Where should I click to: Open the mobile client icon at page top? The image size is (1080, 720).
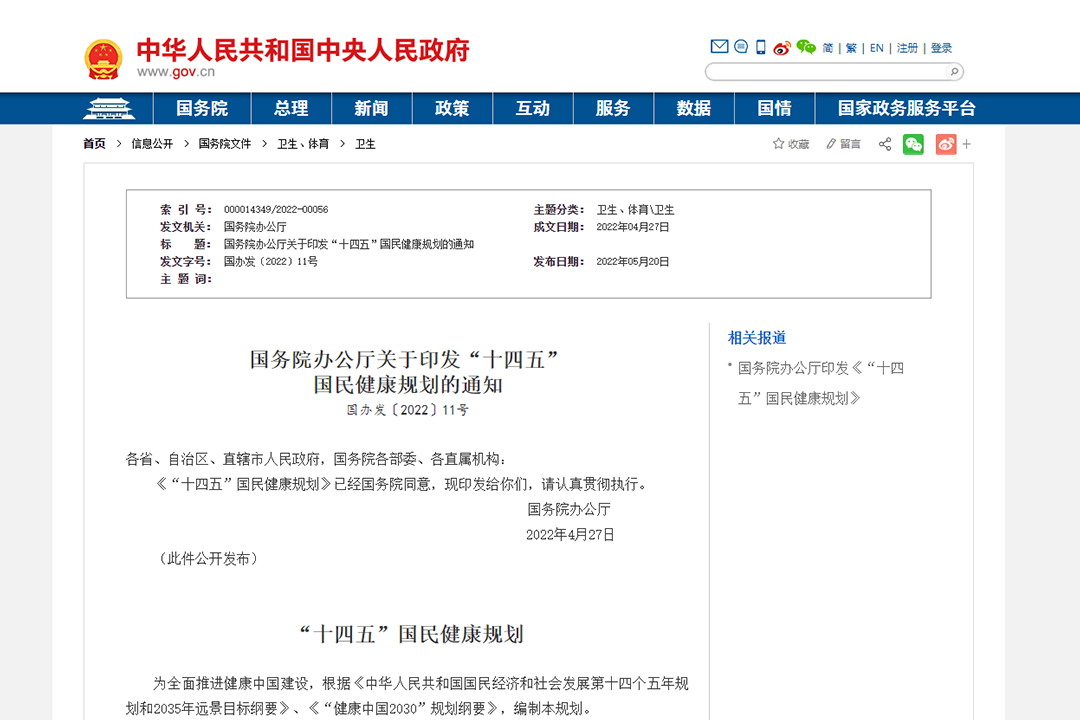[761, 46]
